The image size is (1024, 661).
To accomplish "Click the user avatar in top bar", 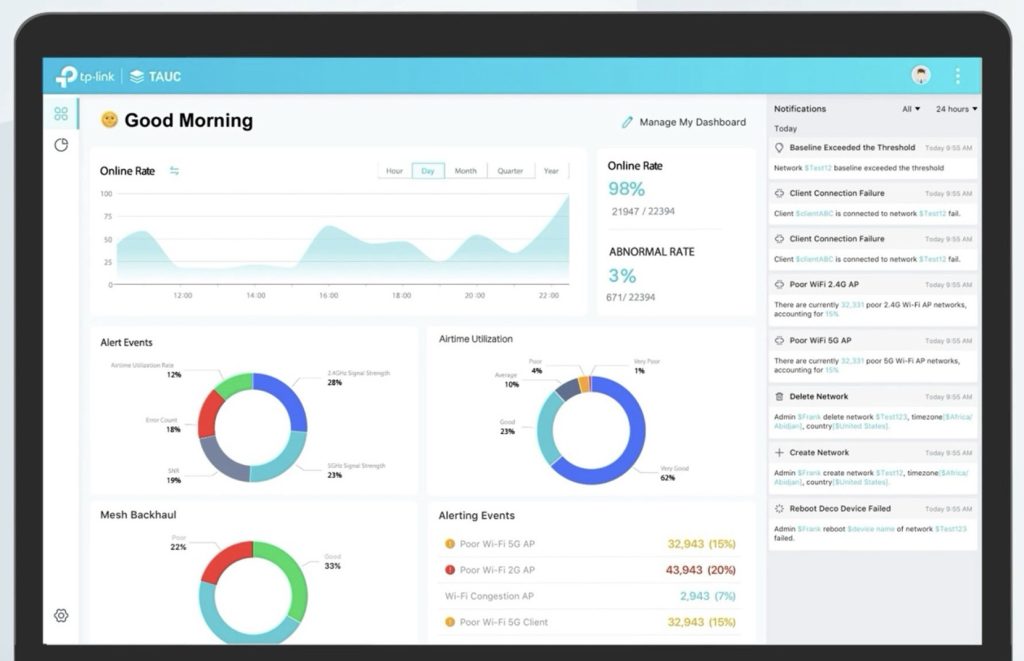I will click(x=921, y=76).
